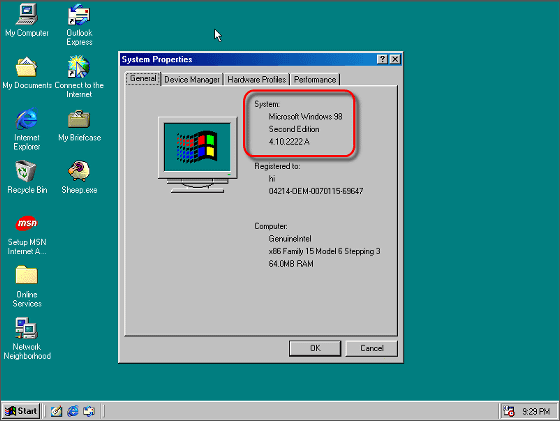Image resolution: width=560 pixels, height=421 pixels.
Task: Click the product ID 04214-OEM-0070115-69647
Action: click(x=316, y=191)
